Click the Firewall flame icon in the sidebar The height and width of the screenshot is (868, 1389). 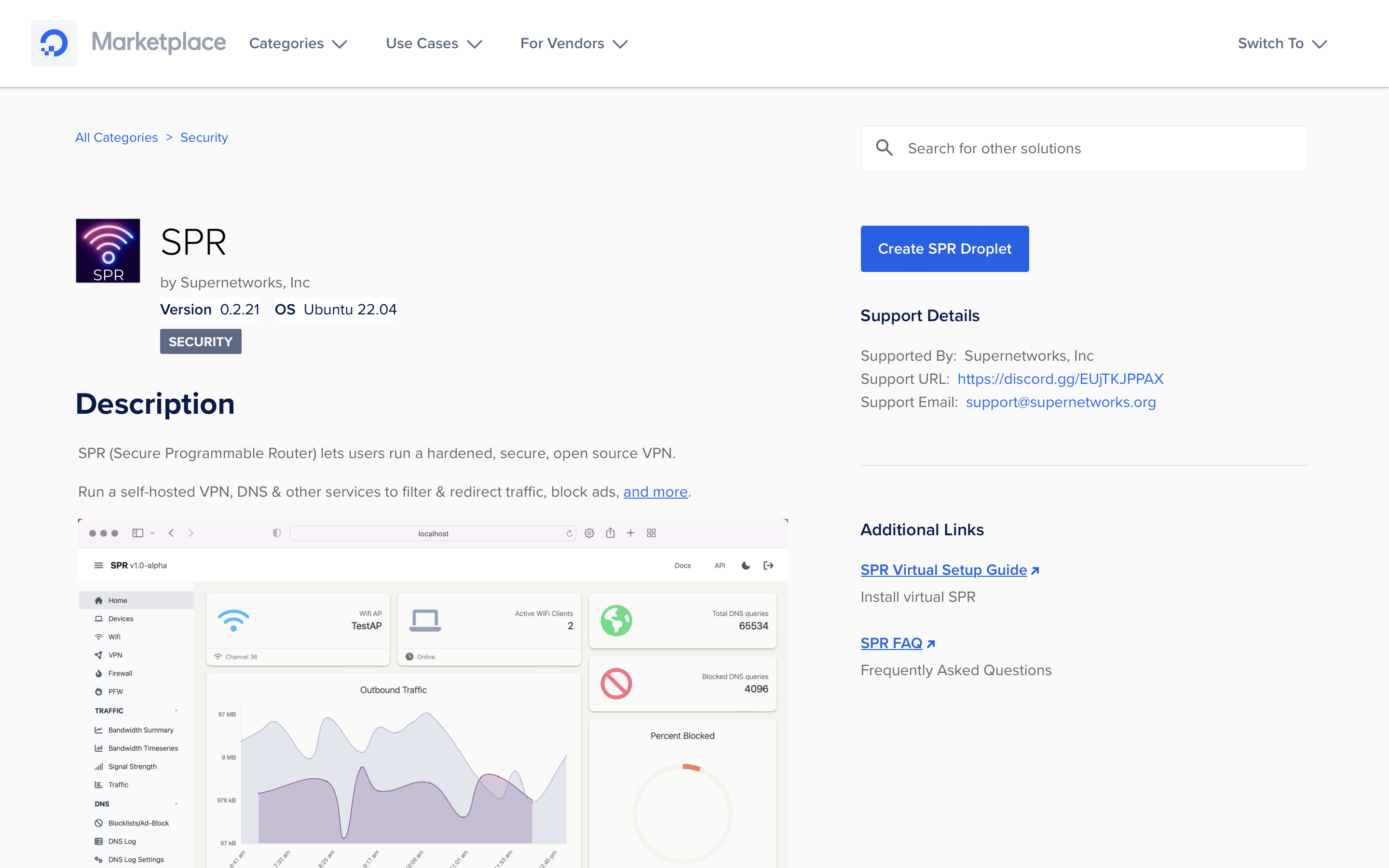point(99,673)
